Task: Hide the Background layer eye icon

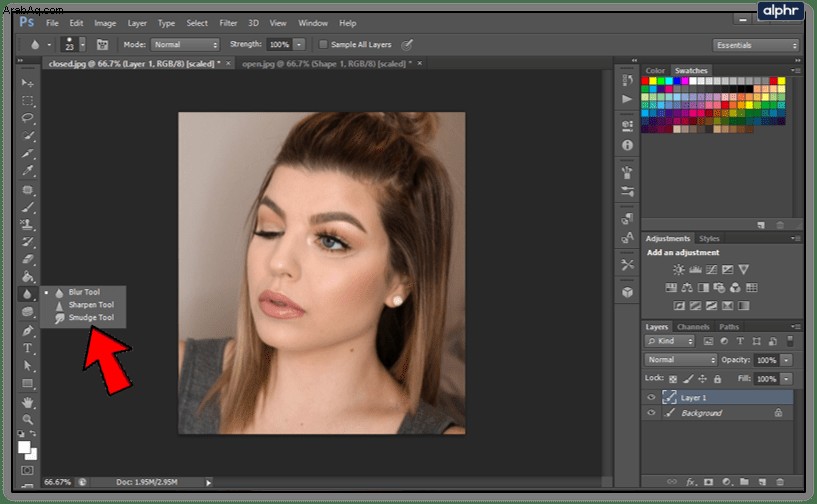Action: pyautogui.click(x=651, y=413)
